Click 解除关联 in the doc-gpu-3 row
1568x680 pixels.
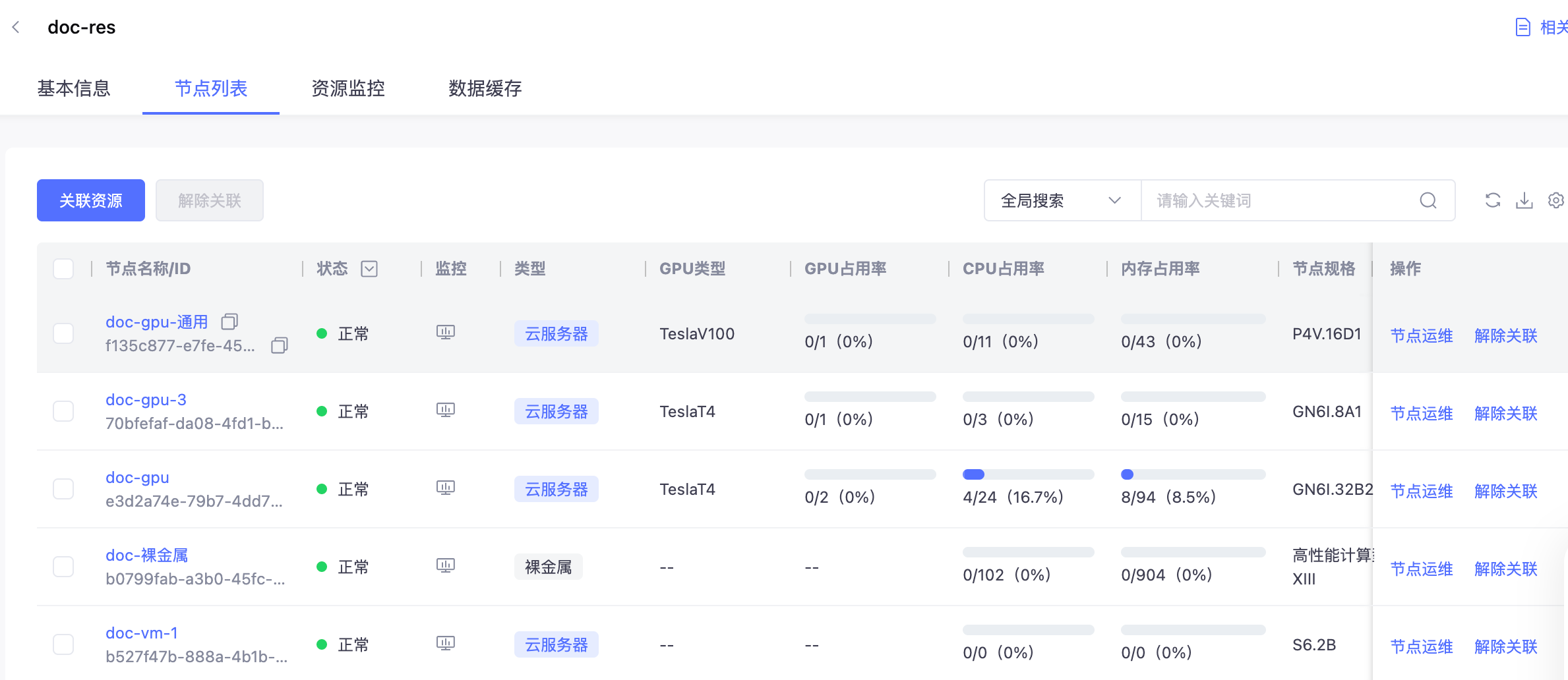pos(1506,413)
